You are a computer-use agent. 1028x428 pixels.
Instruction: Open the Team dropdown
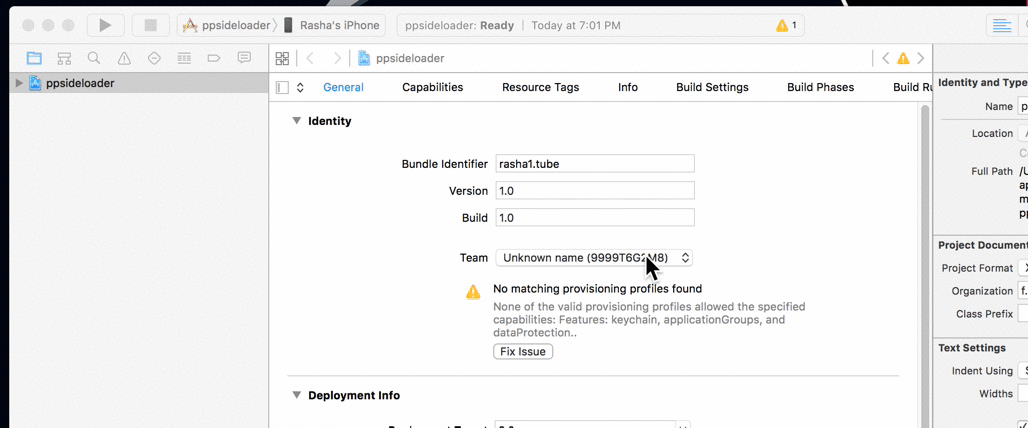[594, 258]
